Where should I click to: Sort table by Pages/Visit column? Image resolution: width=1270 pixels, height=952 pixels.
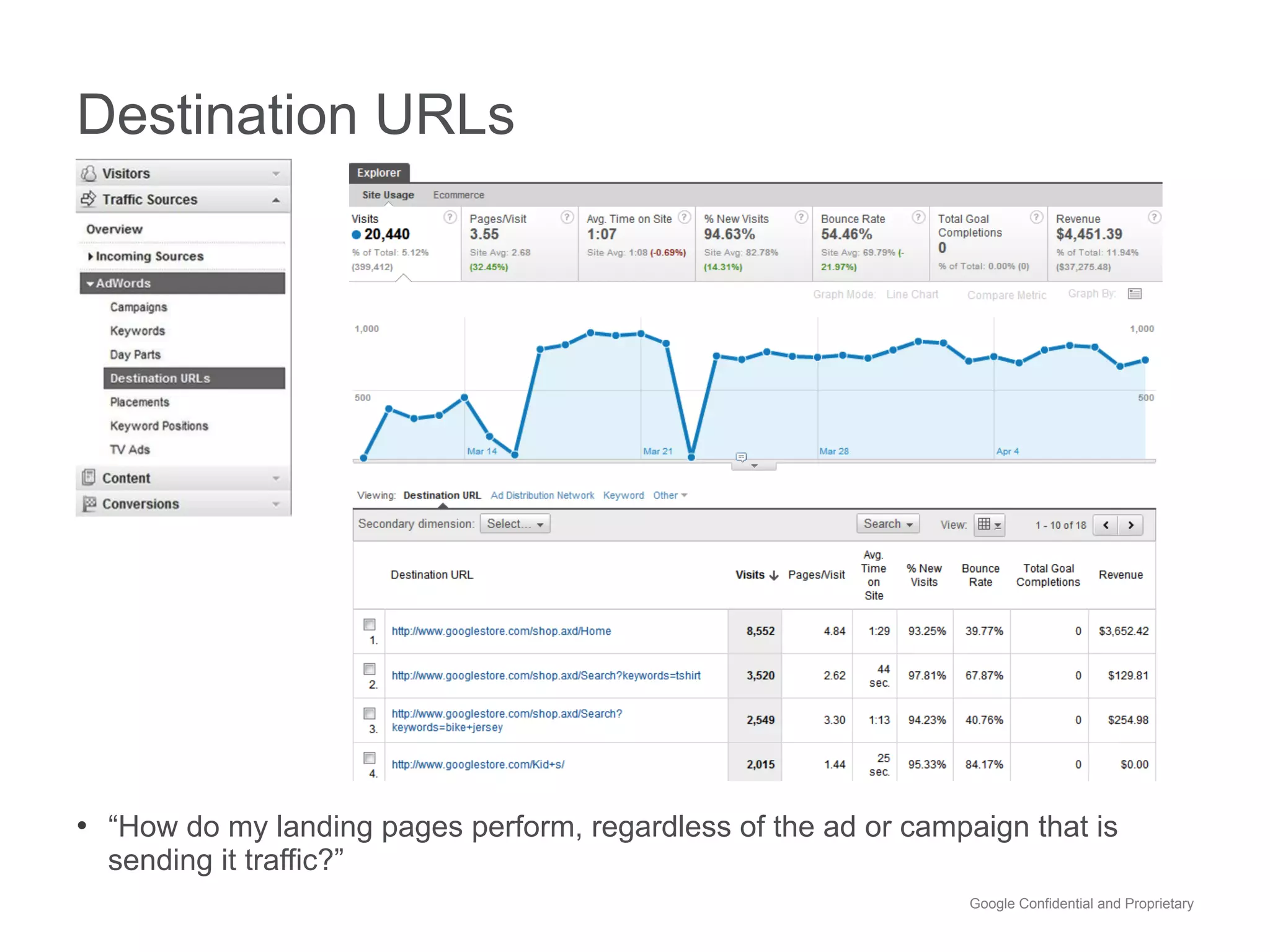[816, 575]
